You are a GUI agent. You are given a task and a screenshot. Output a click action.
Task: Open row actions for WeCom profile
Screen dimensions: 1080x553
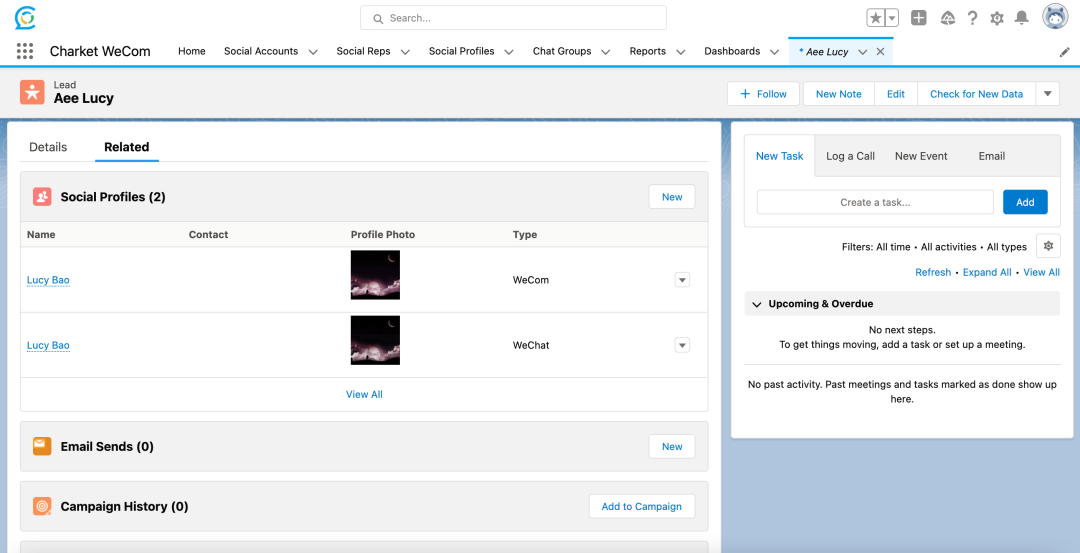click(x=682, y=280)
